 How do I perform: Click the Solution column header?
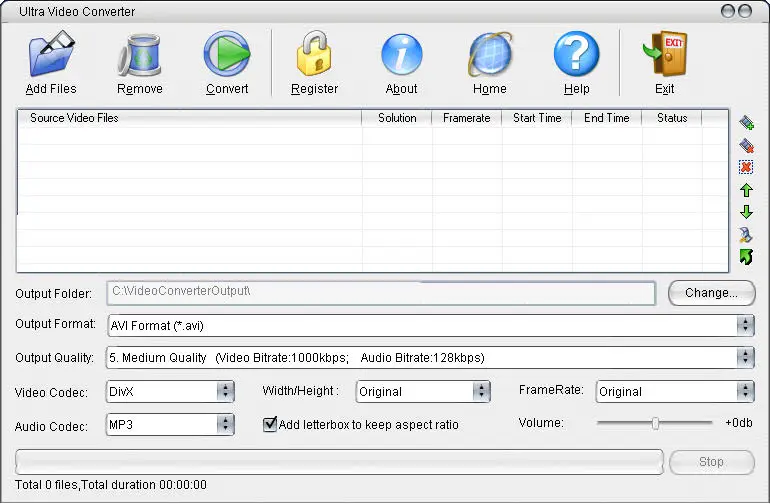(397, 118)
